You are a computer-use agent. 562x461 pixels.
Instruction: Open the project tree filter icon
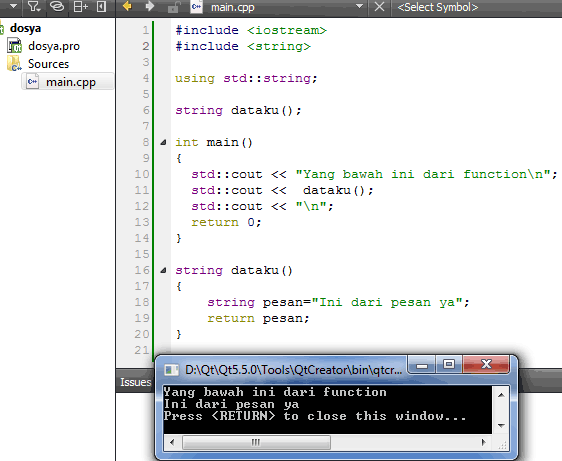34,7
